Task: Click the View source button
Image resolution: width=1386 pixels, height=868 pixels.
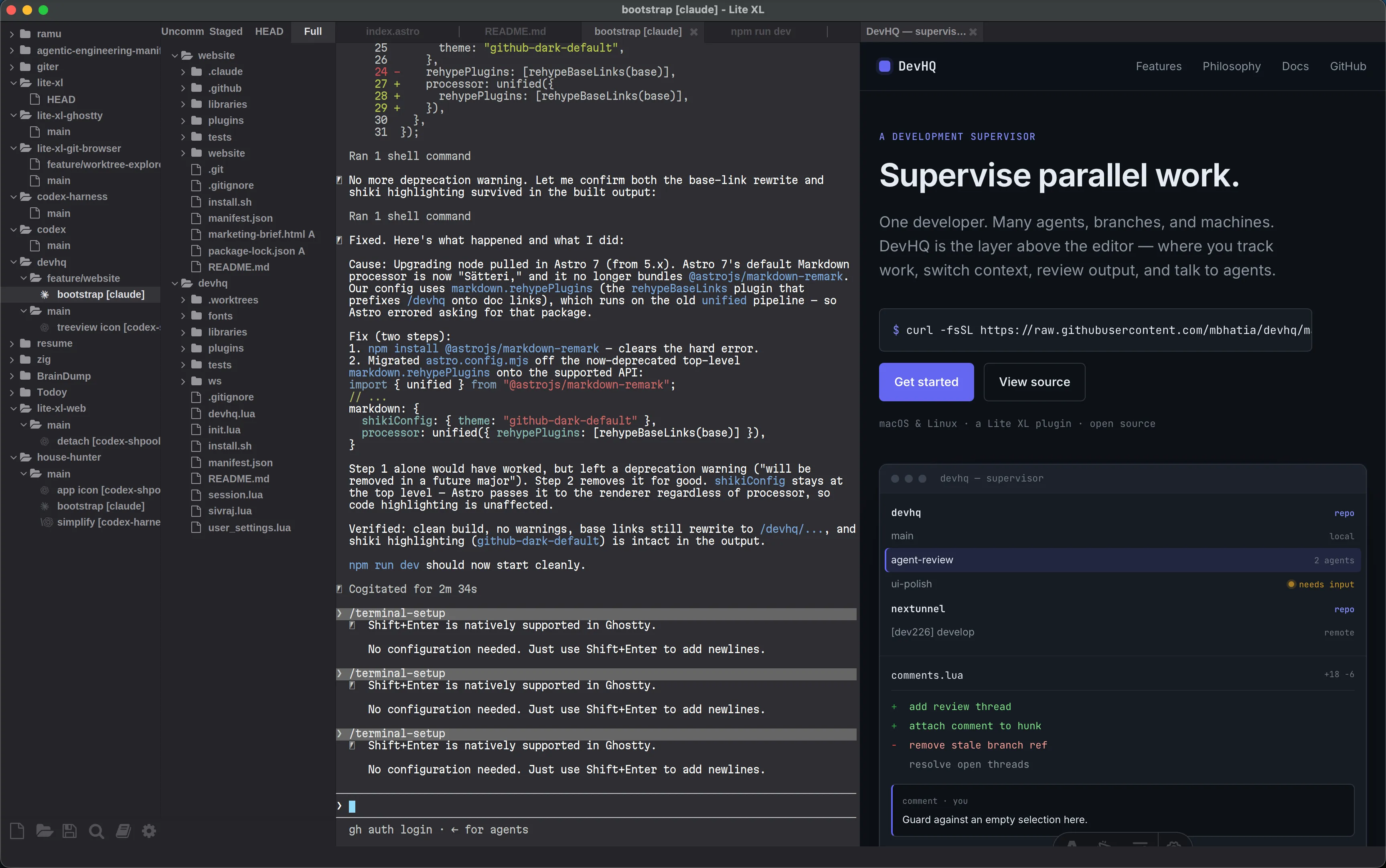Action: 1034,382
